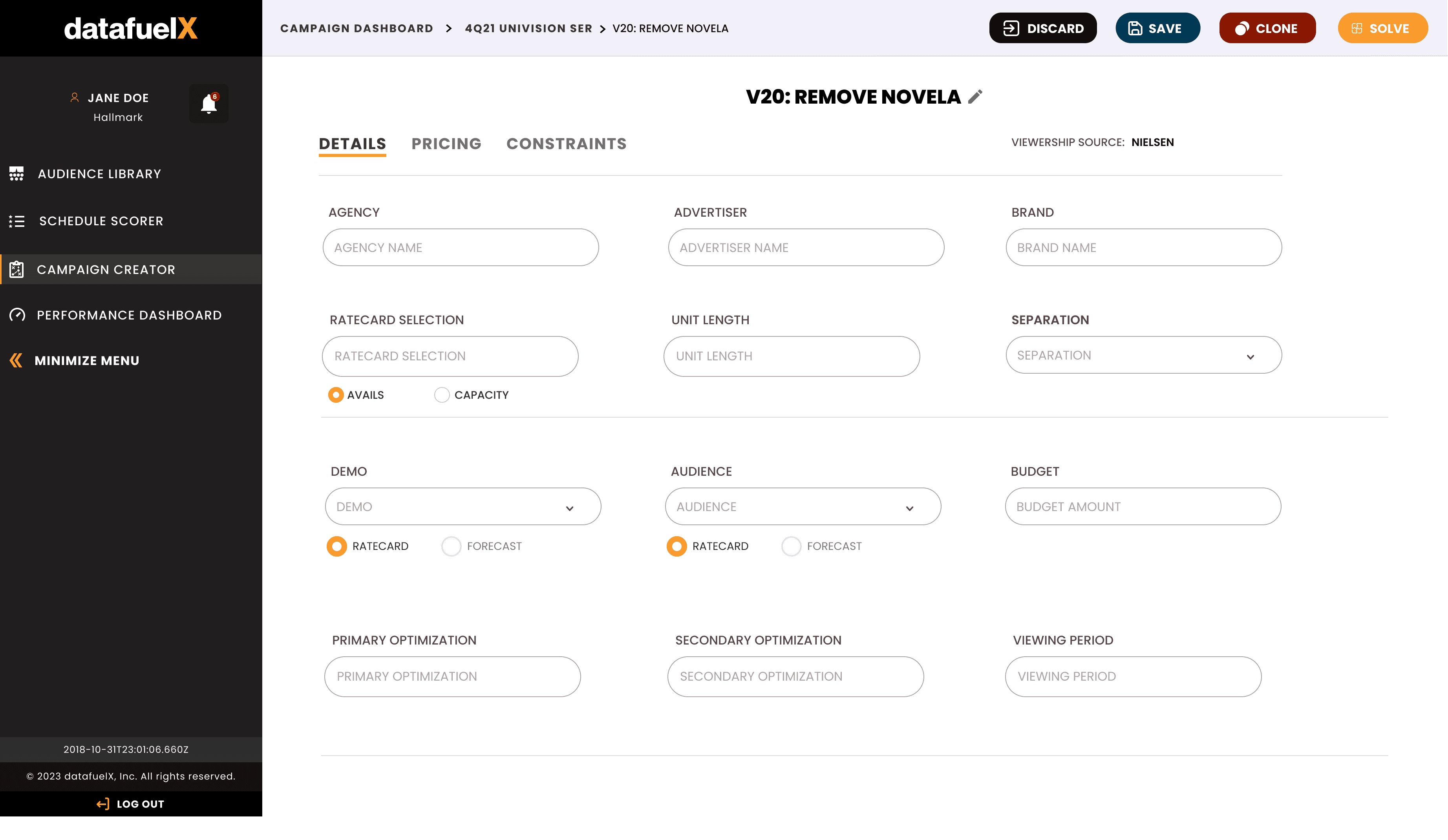Choose Forecast under Audience
Viewport: 1448px width, 840px height.
coord(791,546)
